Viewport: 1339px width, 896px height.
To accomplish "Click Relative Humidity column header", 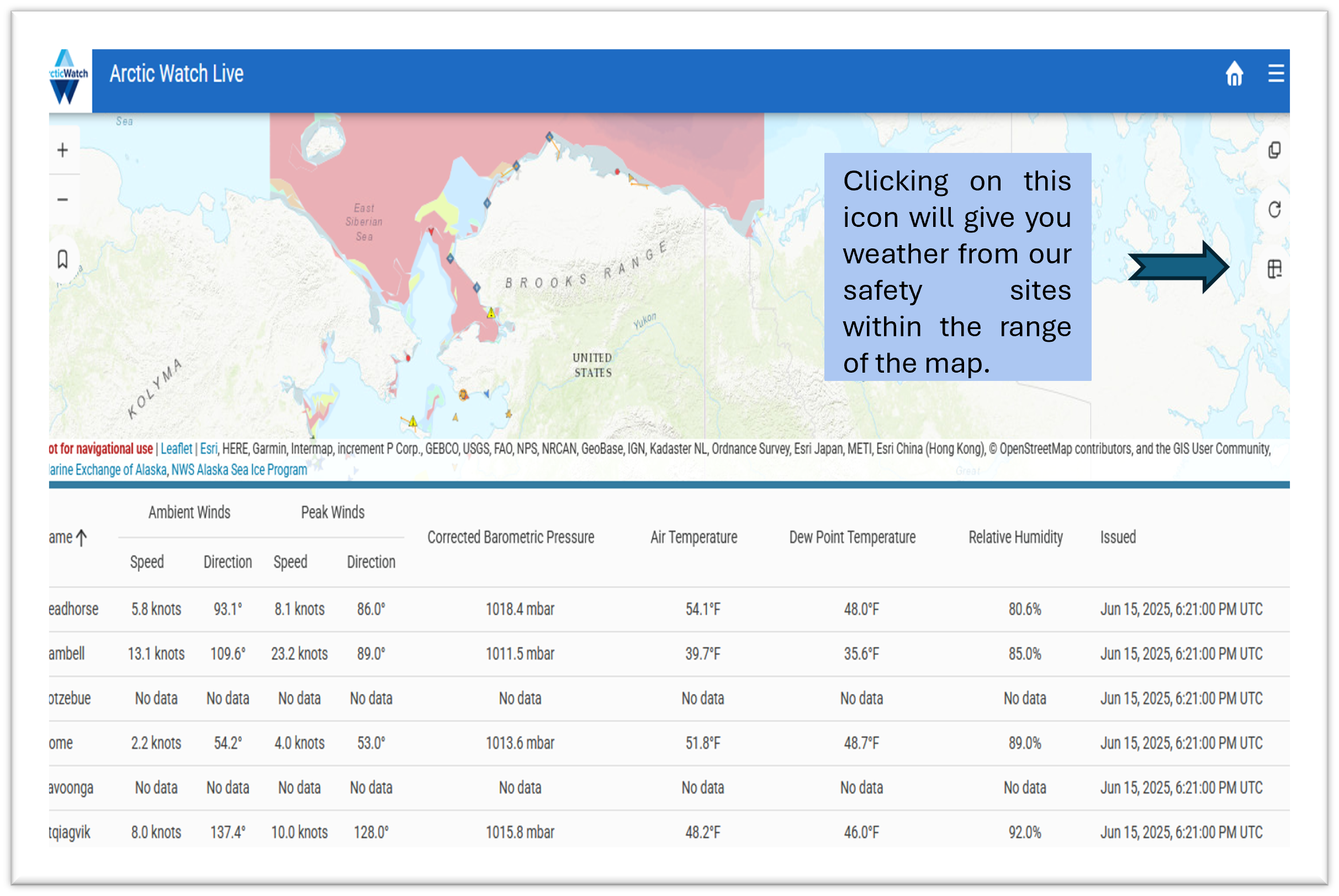I will (x=1015, y=538).
